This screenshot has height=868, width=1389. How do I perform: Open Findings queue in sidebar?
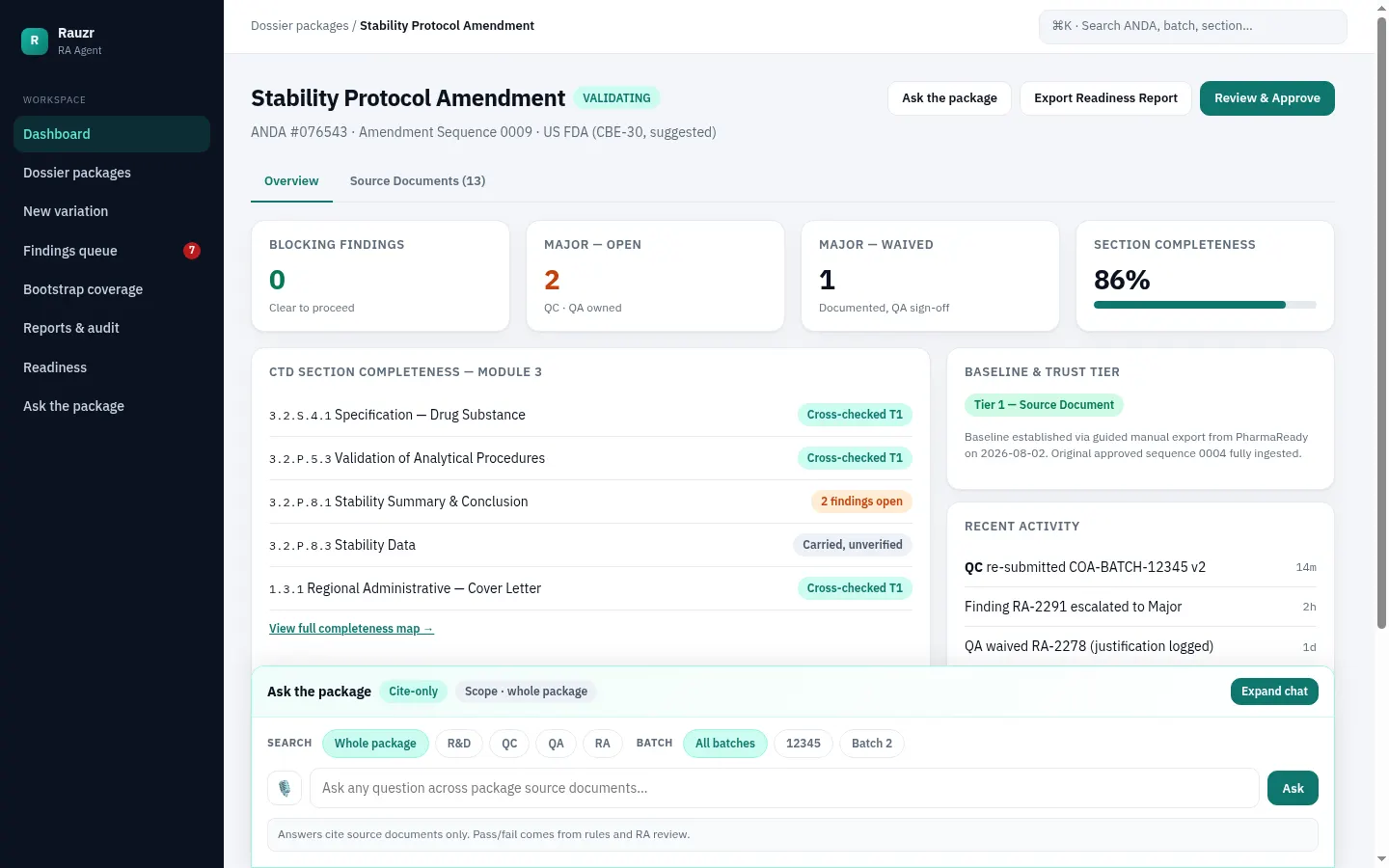click(112, 251)
